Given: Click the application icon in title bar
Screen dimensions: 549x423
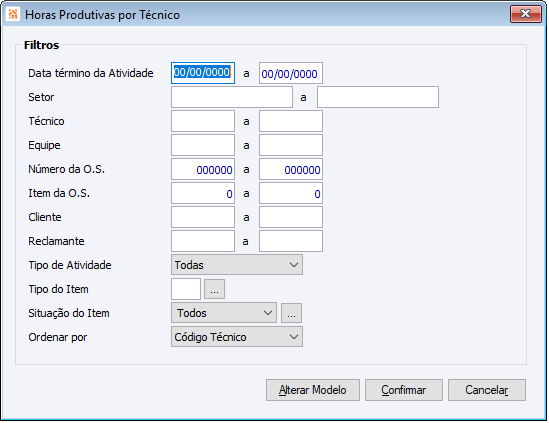Looking at the screenshot, I should click(x=13, y=14).
